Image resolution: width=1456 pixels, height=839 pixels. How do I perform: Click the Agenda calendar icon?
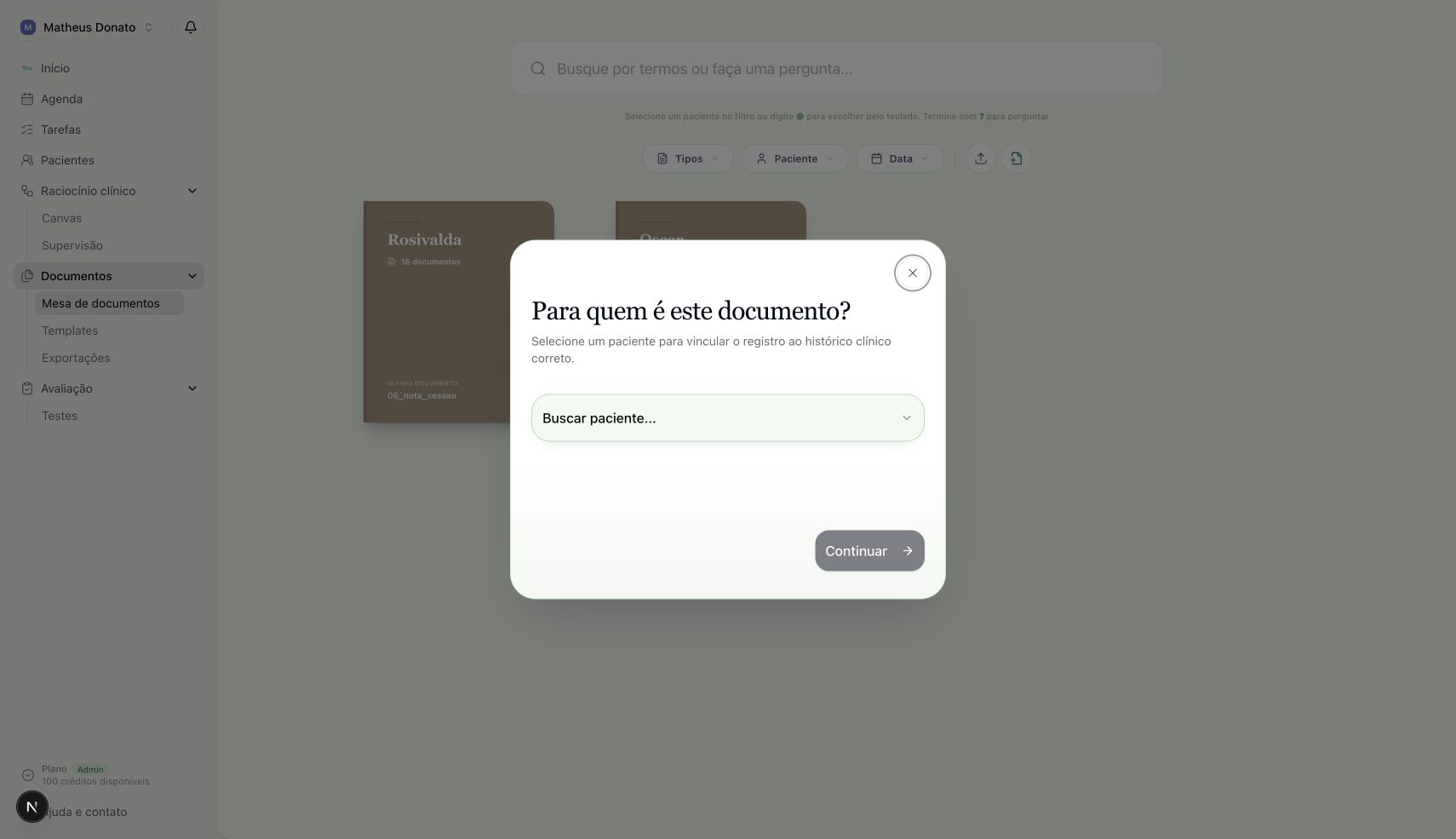click(x=27, y=99)
